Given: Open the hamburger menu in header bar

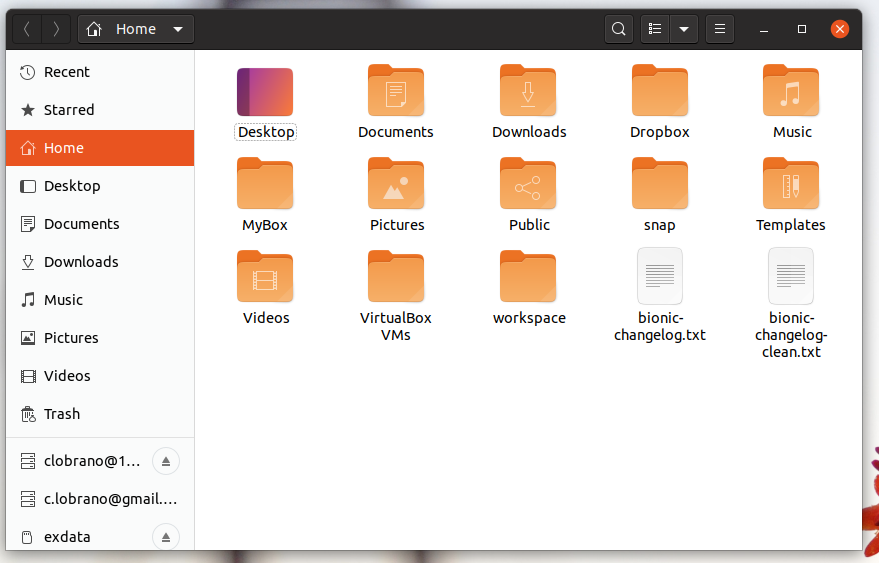Looking at the screenshot, I should (720, 29).
